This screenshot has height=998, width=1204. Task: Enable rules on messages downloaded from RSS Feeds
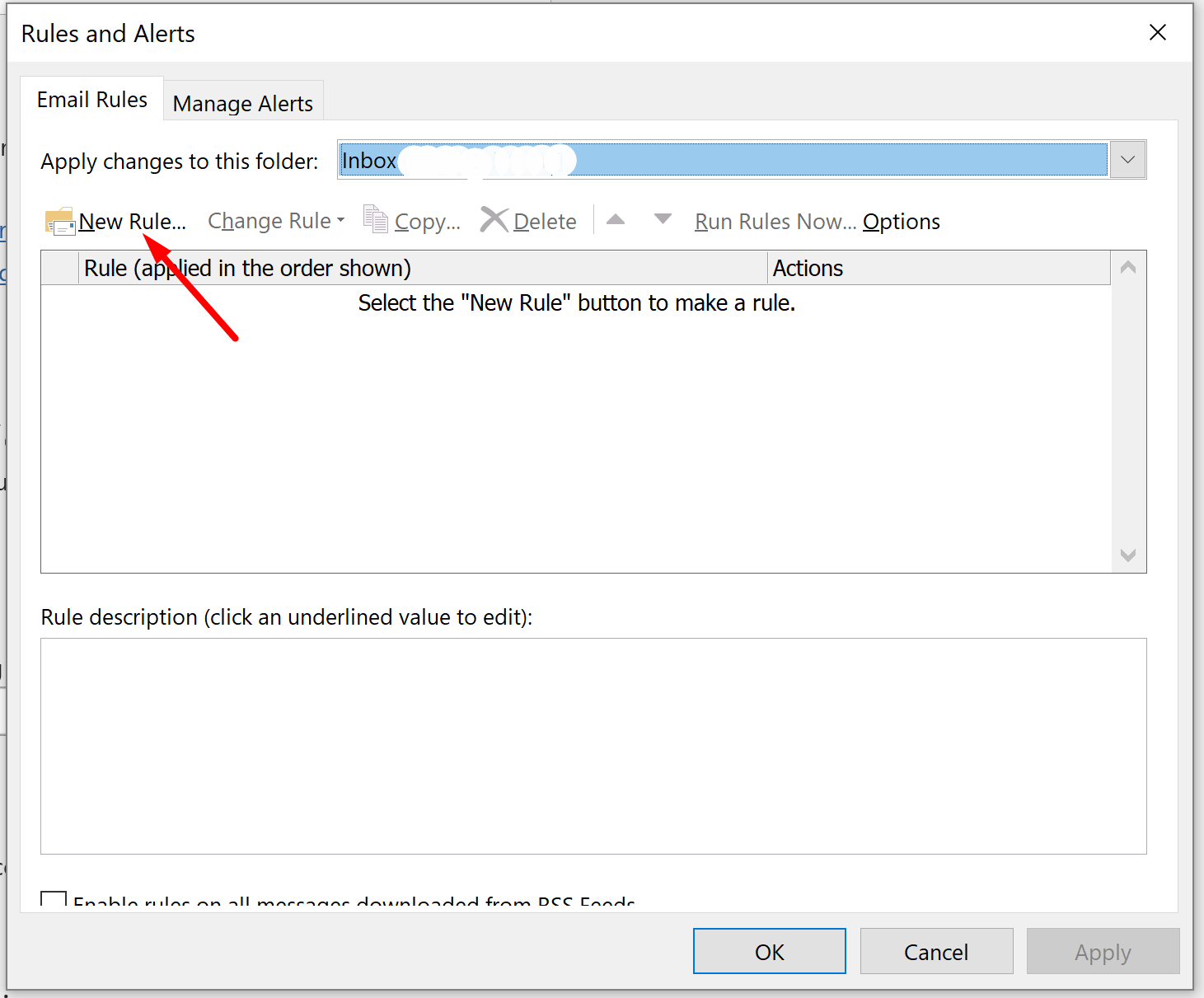[53, 902]
